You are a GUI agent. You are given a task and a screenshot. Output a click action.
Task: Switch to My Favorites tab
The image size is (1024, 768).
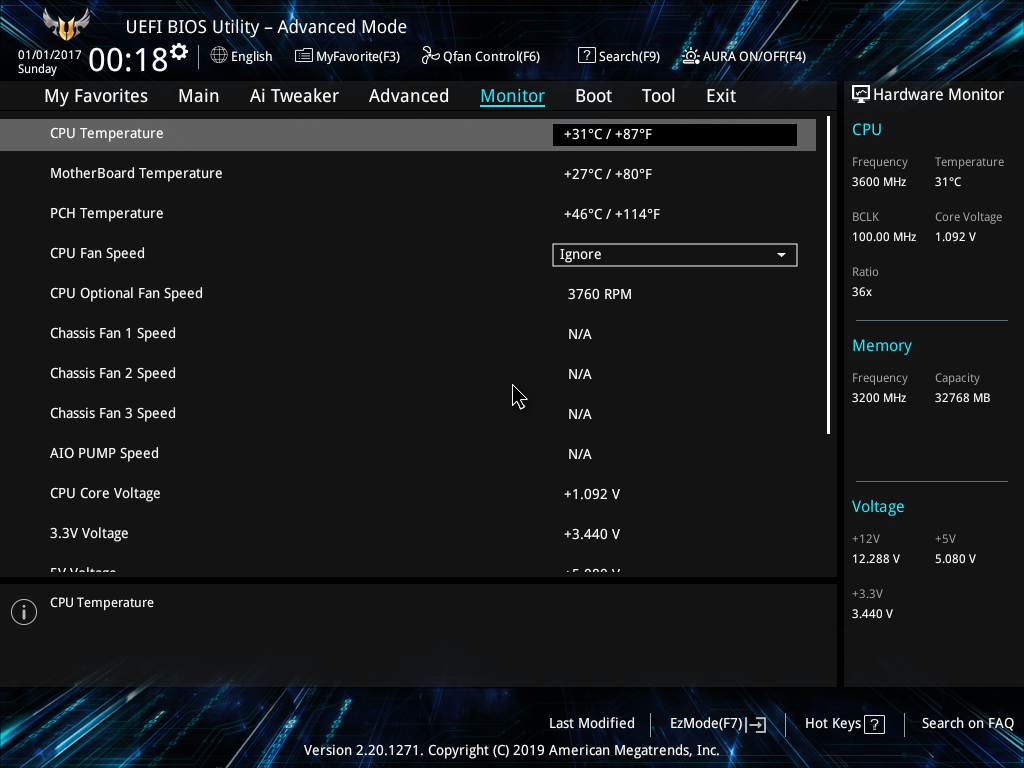(96, 96)
